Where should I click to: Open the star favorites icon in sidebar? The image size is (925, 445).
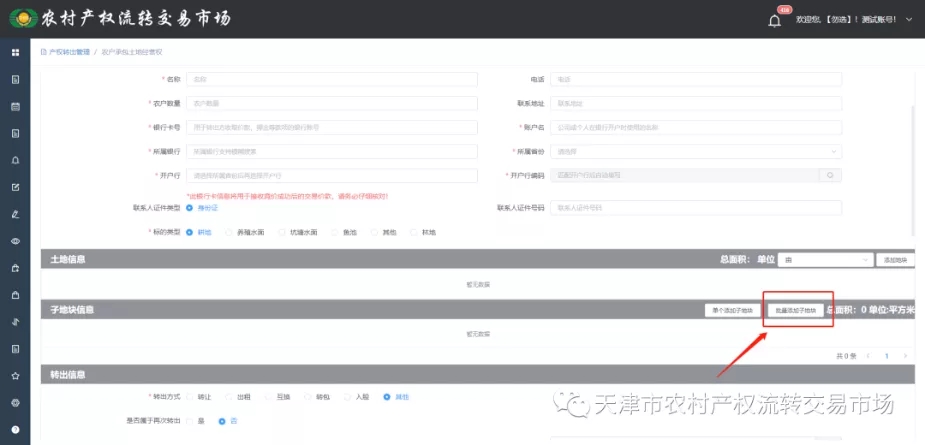[15, 376]
